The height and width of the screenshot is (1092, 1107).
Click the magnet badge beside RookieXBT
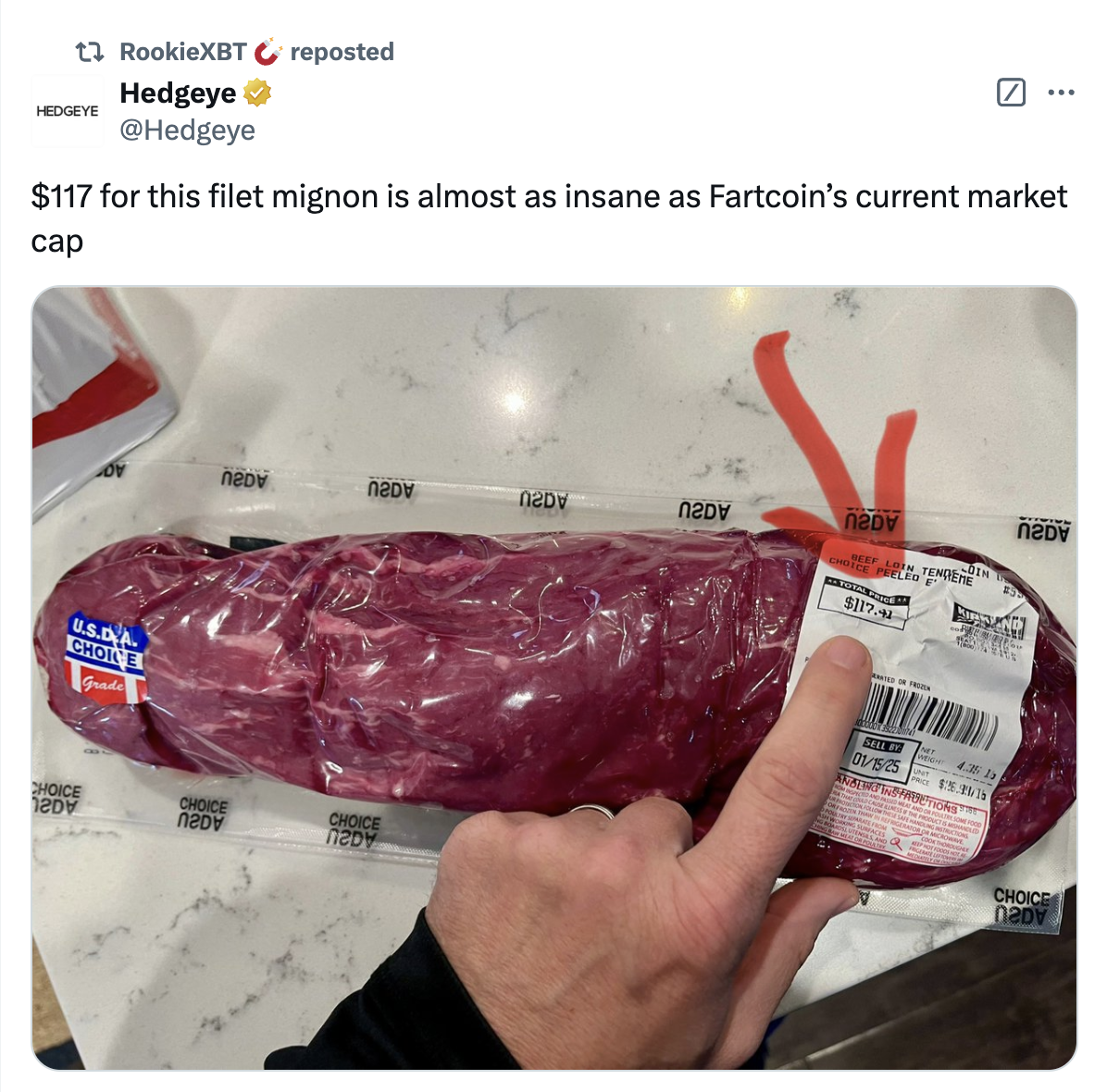[x=267, y=52]
